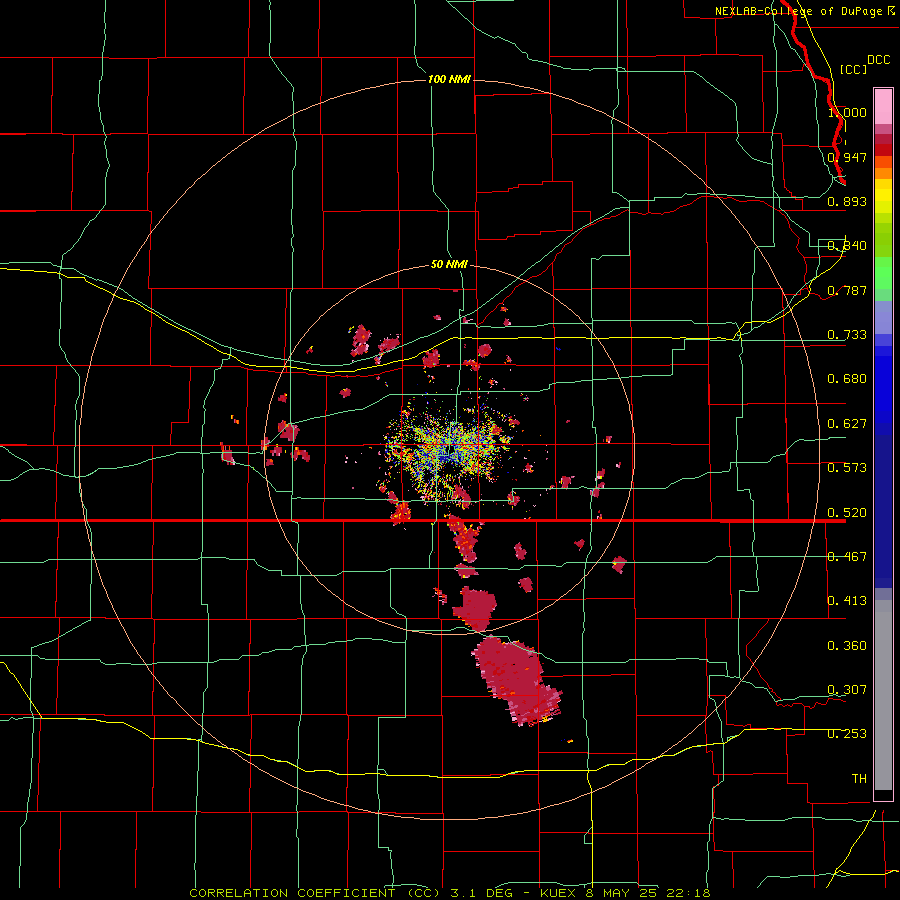The height and width of the screenshot is (900, 900).
Task: Select the 0.627 scale value label
Action: click(847, 424)
